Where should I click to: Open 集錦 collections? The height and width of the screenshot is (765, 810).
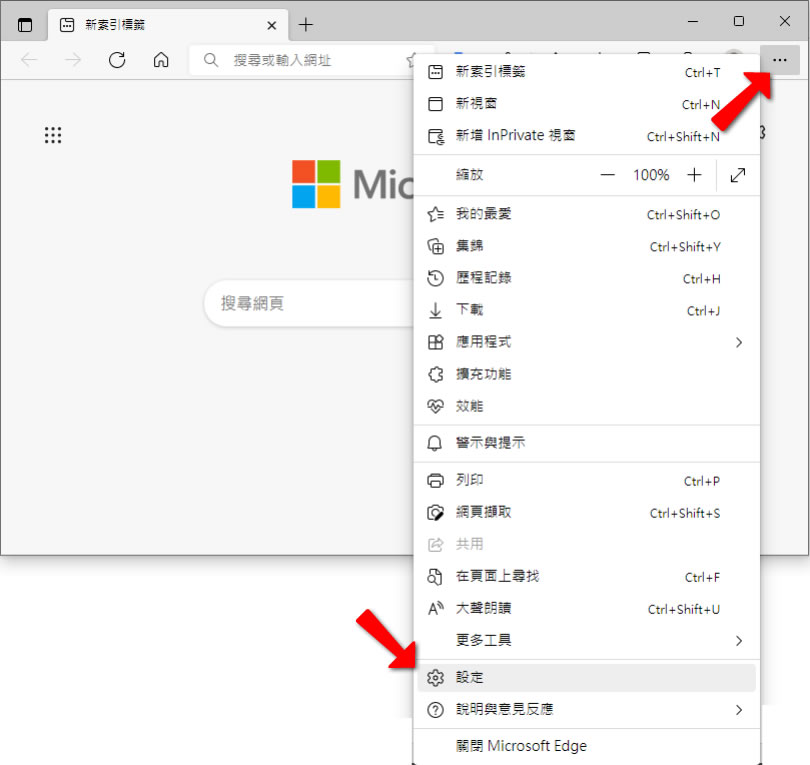coord(587,246)
